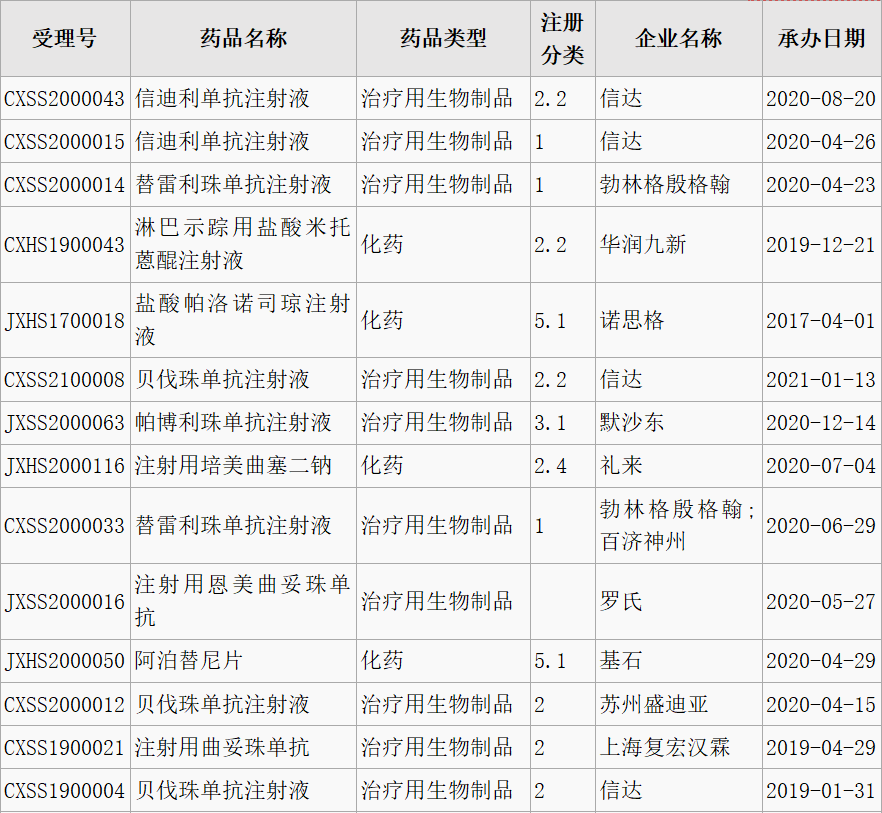This screenshot has width=882, height=813.
Task: Select cell JXHS2000050
Action: pyautogui.click(x=64, y=661)
